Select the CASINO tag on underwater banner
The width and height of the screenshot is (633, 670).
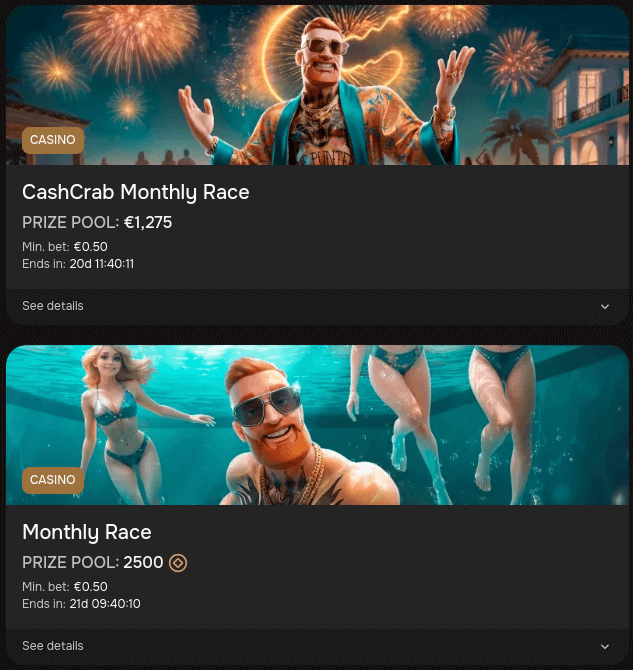[x=53, y=480]
